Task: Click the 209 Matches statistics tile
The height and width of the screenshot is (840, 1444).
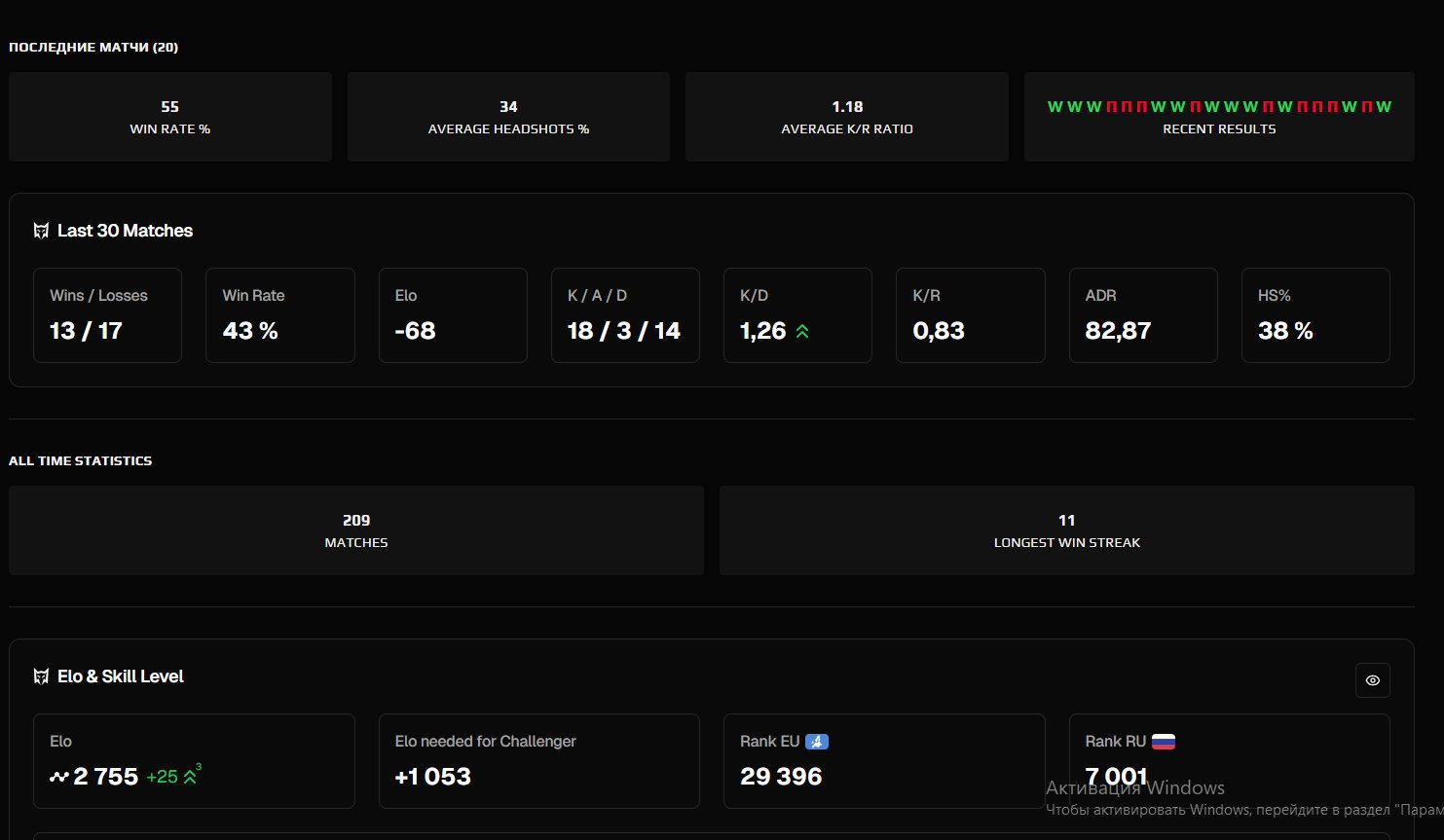Action: [x=356, y=530]
